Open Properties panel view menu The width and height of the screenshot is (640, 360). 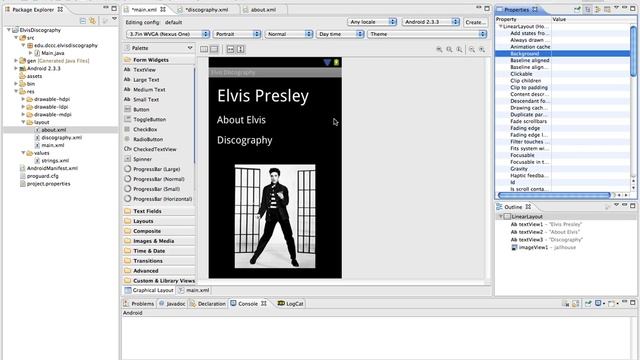616,8
